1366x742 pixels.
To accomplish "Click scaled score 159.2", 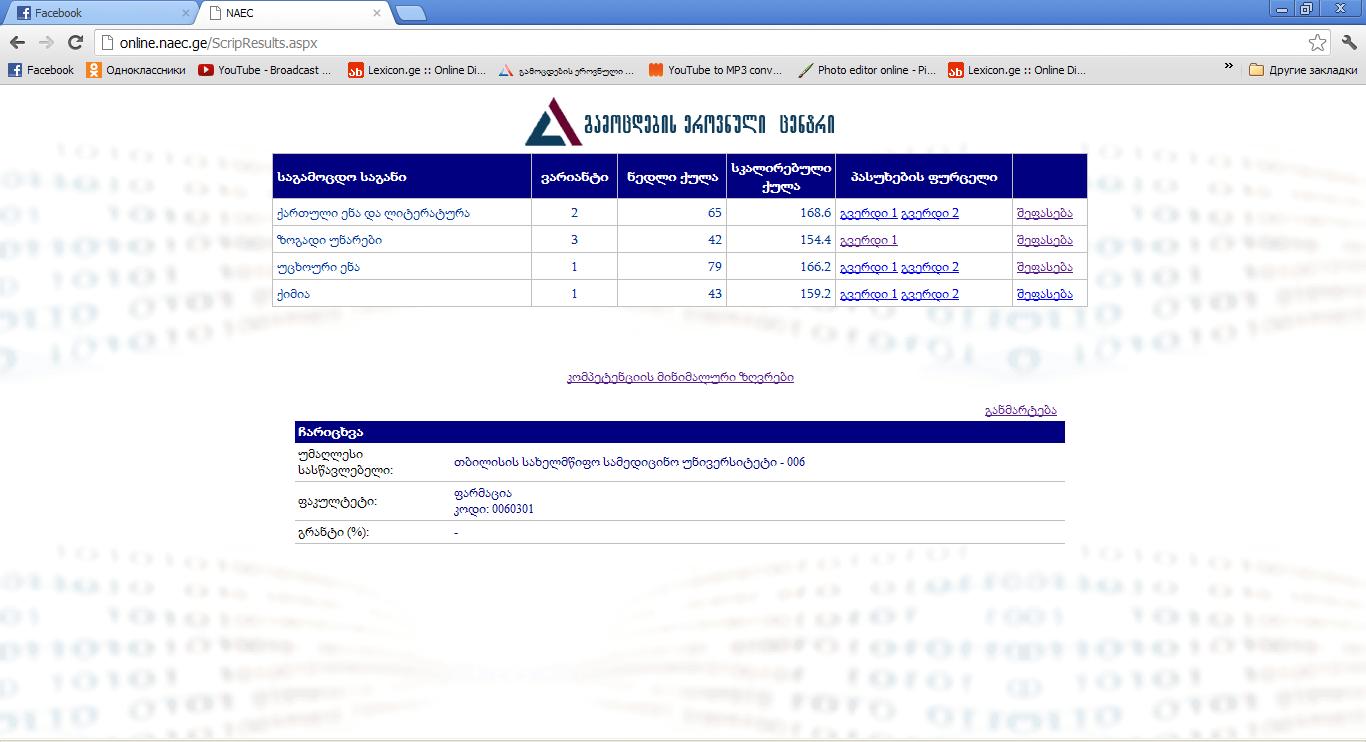I will pos(816,294).
